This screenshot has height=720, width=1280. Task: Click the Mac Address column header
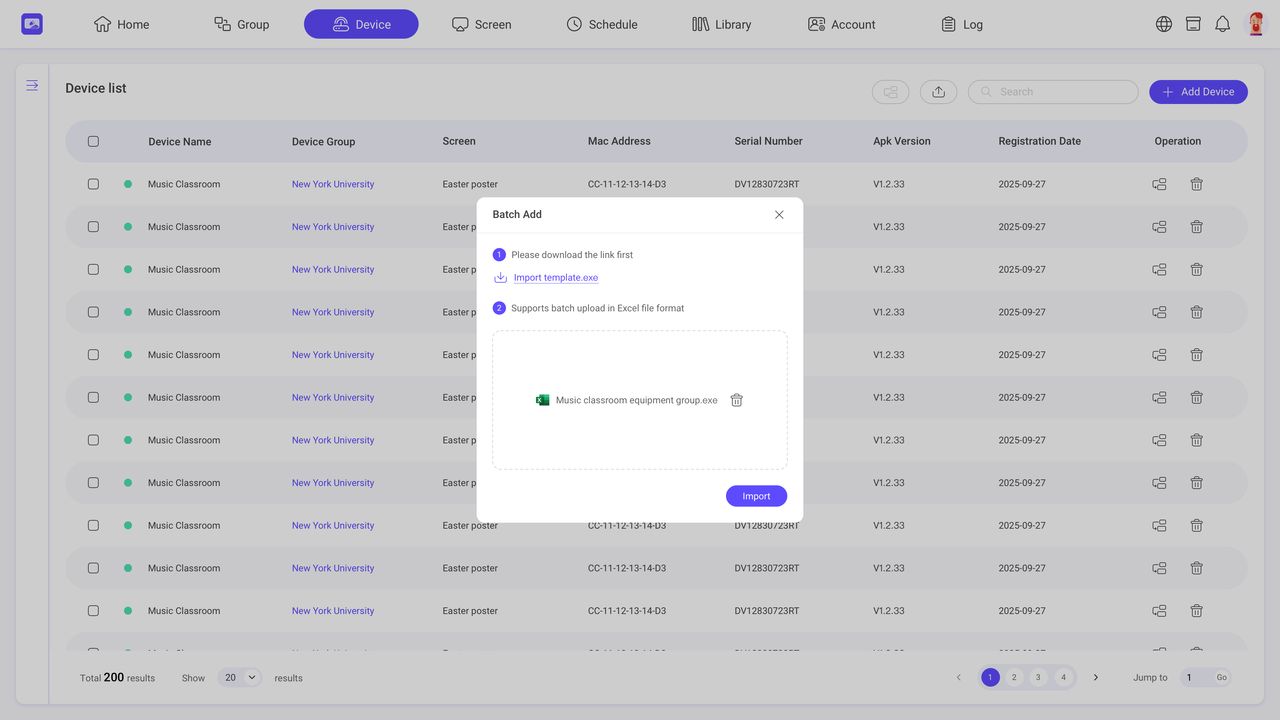[x=619, y=141]
